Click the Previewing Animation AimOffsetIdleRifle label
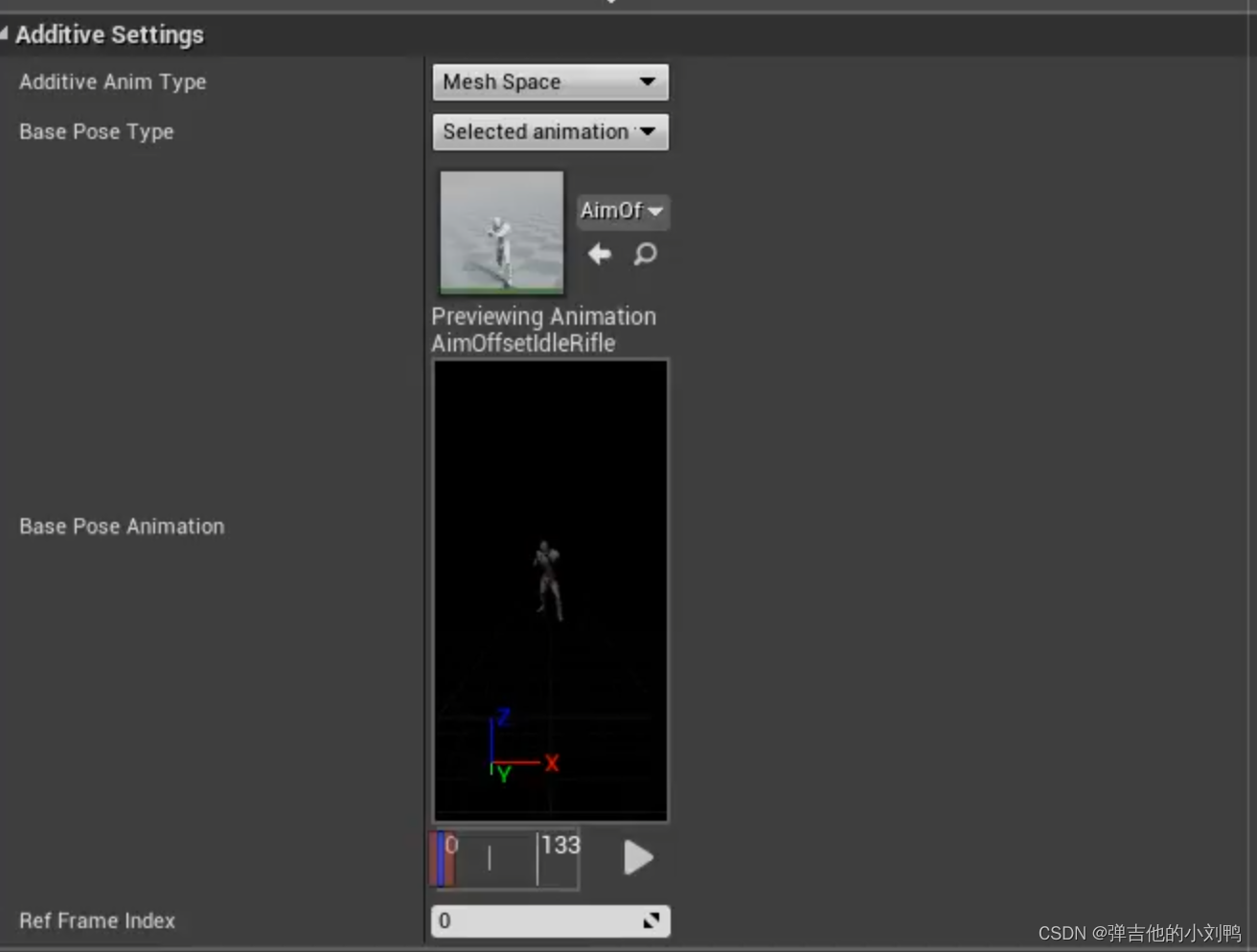The image size is (1257, 952). 543,329
